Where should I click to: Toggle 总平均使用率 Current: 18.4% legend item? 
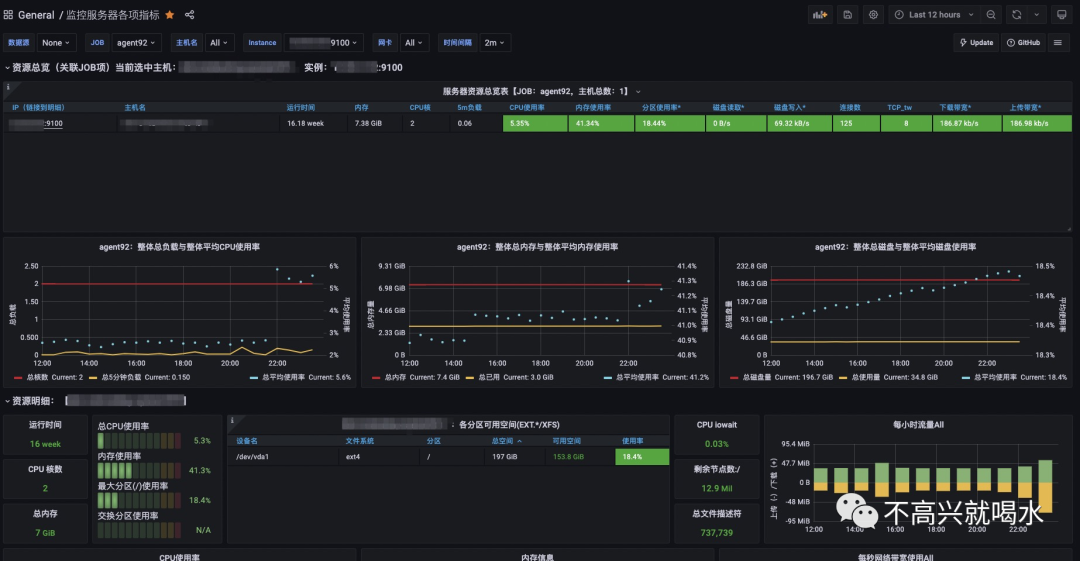pyautogui.click(x=1015, y=378)
